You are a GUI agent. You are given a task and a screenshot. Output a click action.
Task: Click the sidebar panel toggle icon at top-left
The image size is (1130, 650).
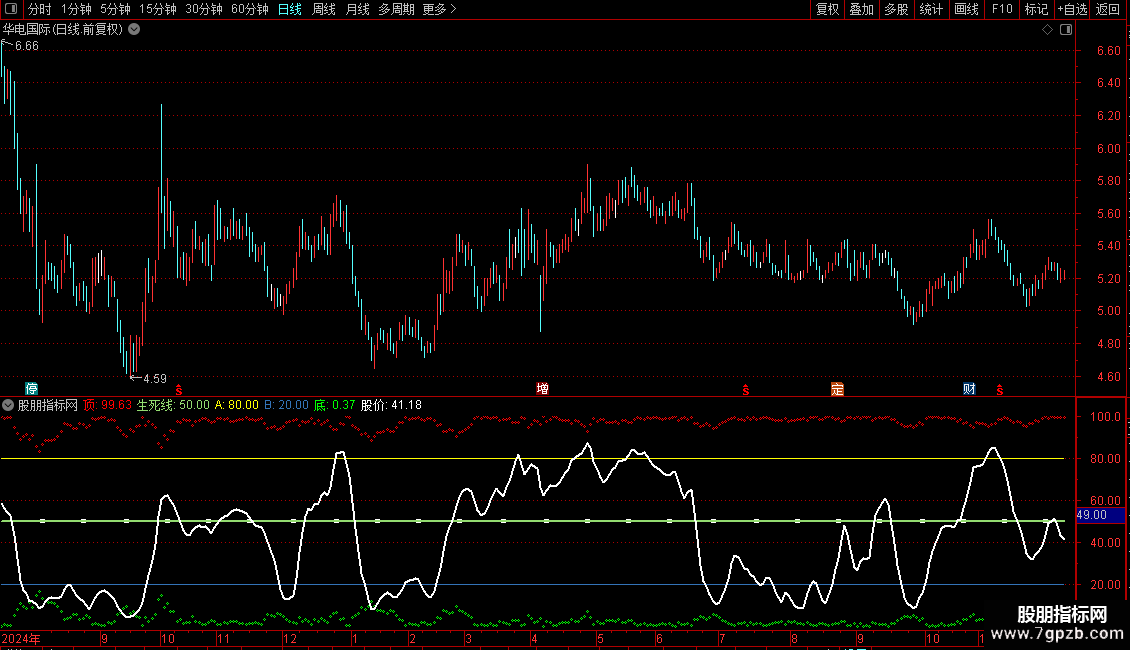point(10,9)
